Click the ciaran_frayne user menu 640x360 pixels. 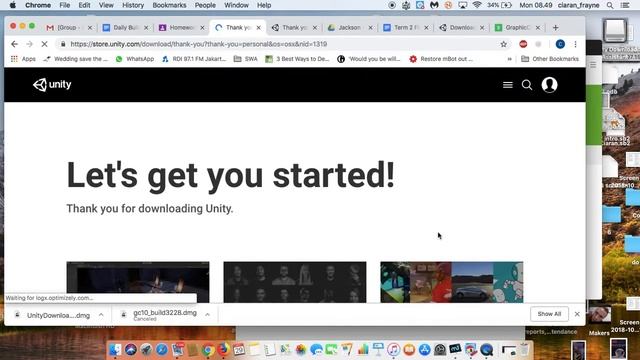(578, 5)
